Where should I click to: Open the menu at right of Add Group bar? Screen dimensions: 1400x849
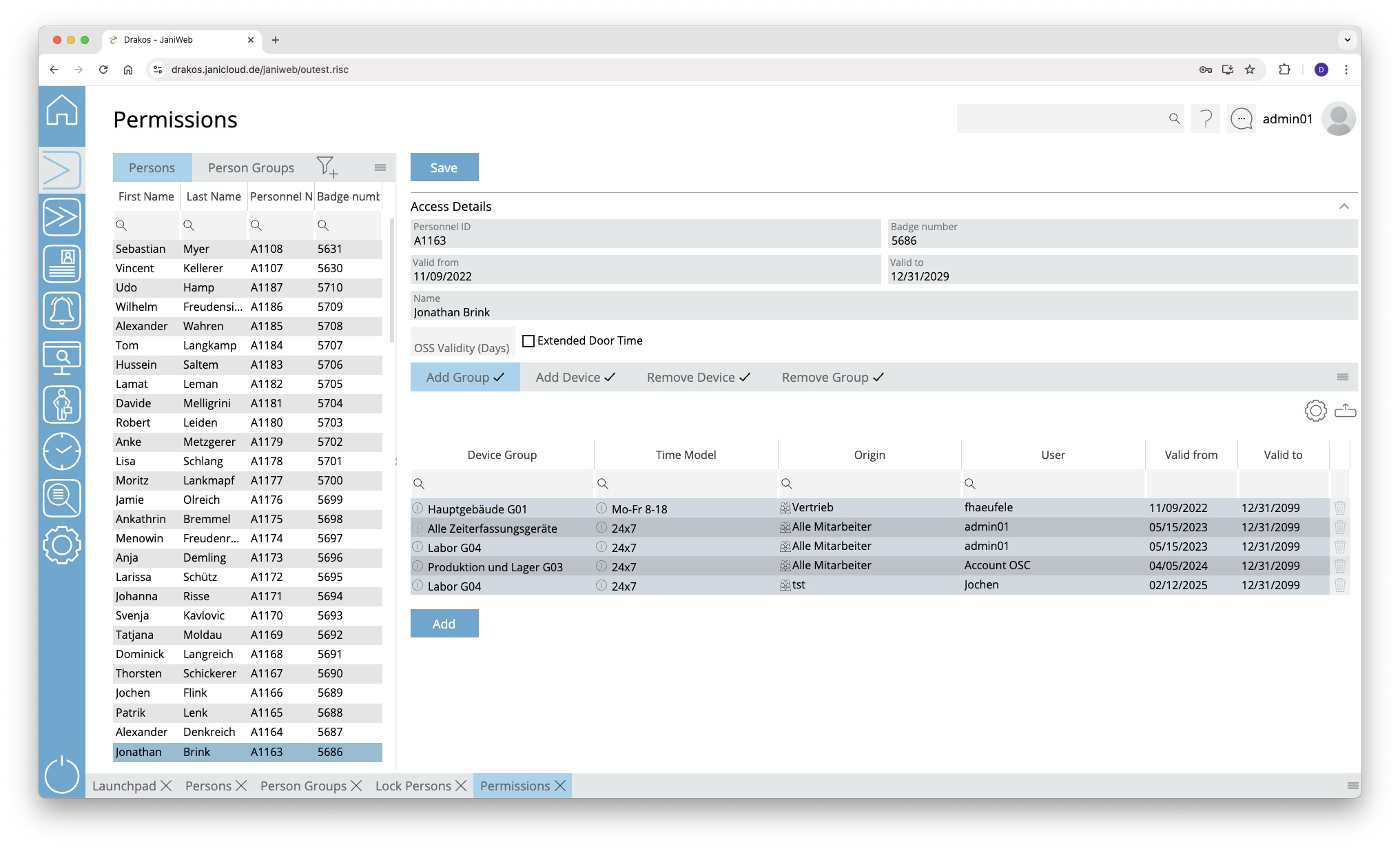[x=1342, y=377]
